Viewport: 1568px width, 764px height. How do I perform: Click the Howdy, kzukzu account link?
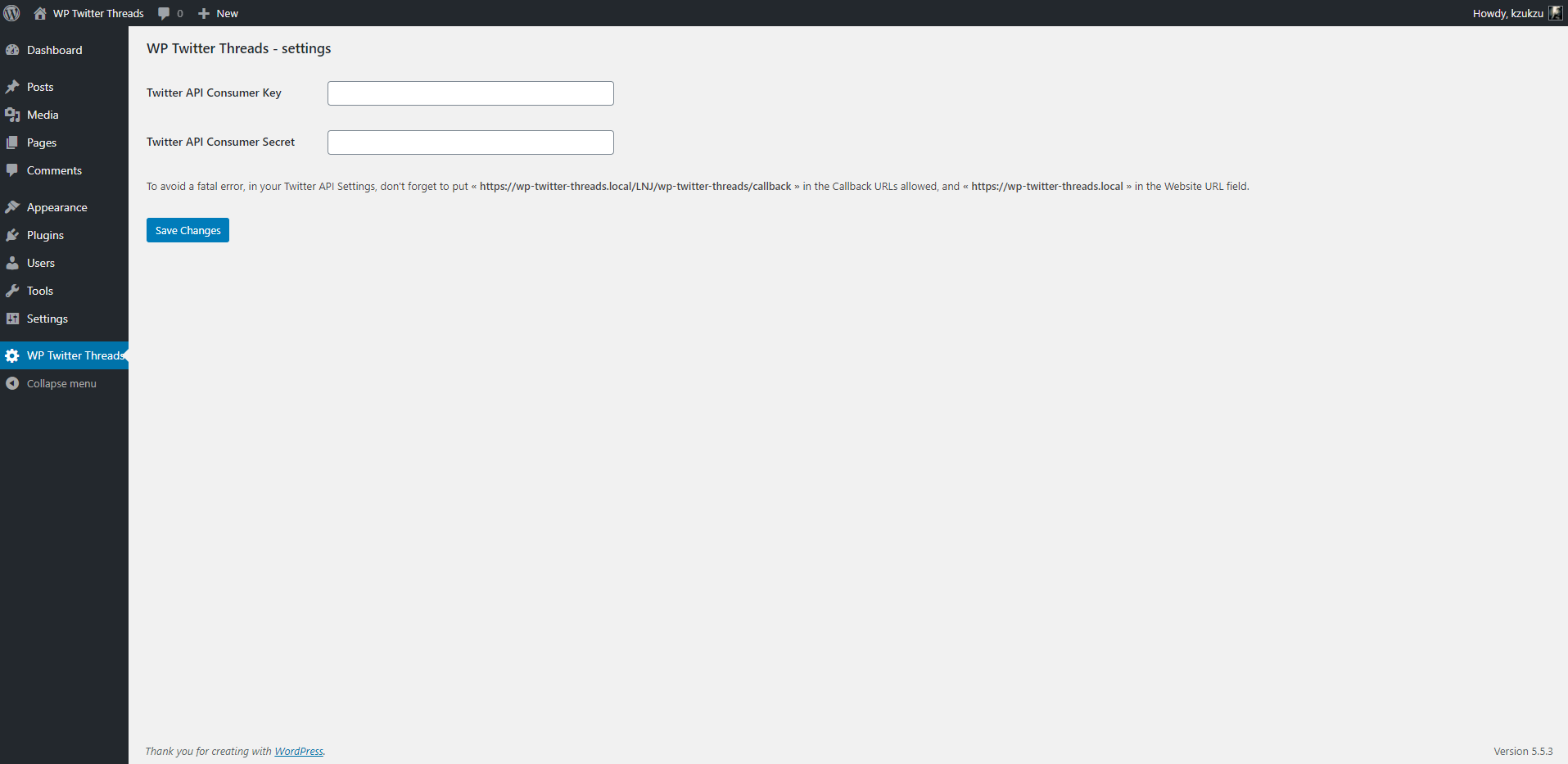click(x=1517, y=13)
